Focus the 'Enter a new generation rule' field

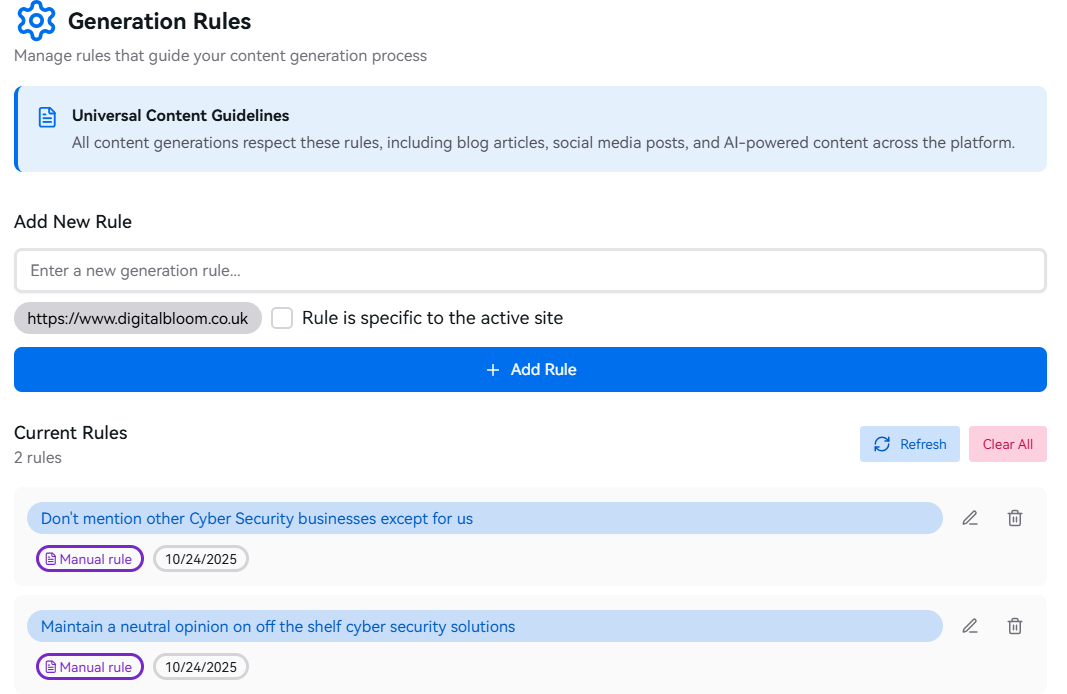[x=530, y=270]
